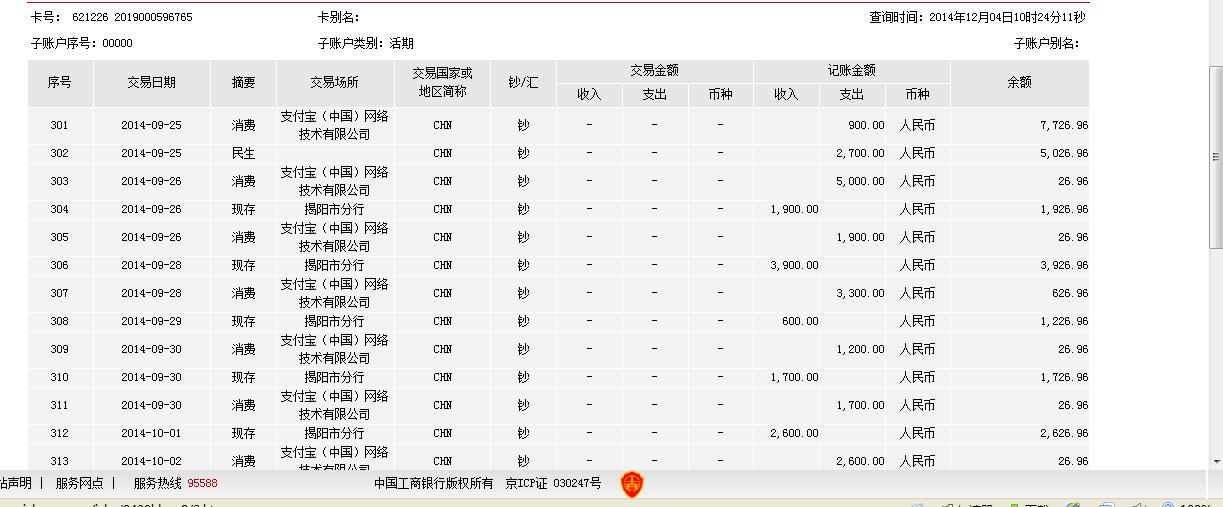Click the 消费 summary in row 309
The width and height of the screenshot is (1223, 507).
(243, 350)
